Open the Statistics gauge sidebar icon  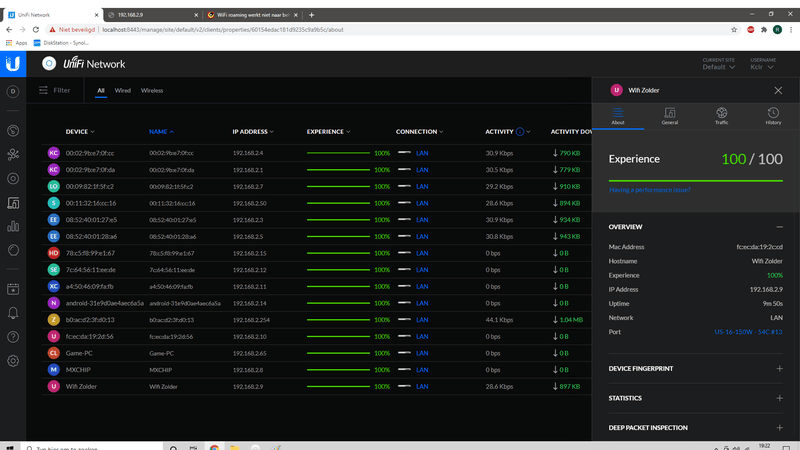point(13,131)
